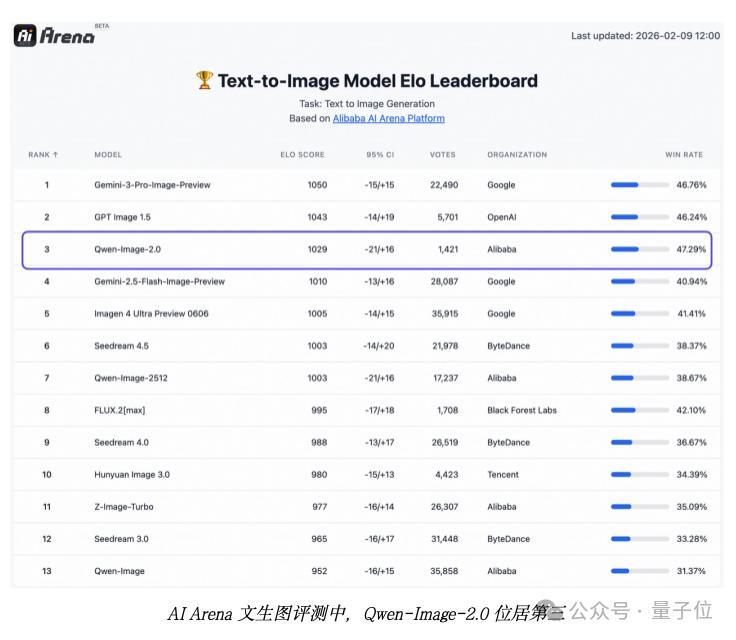The height and width of the screenshot is (640, 736).
Task: Click the ORGANIZATION column header
Action: (x=517, y=155)
